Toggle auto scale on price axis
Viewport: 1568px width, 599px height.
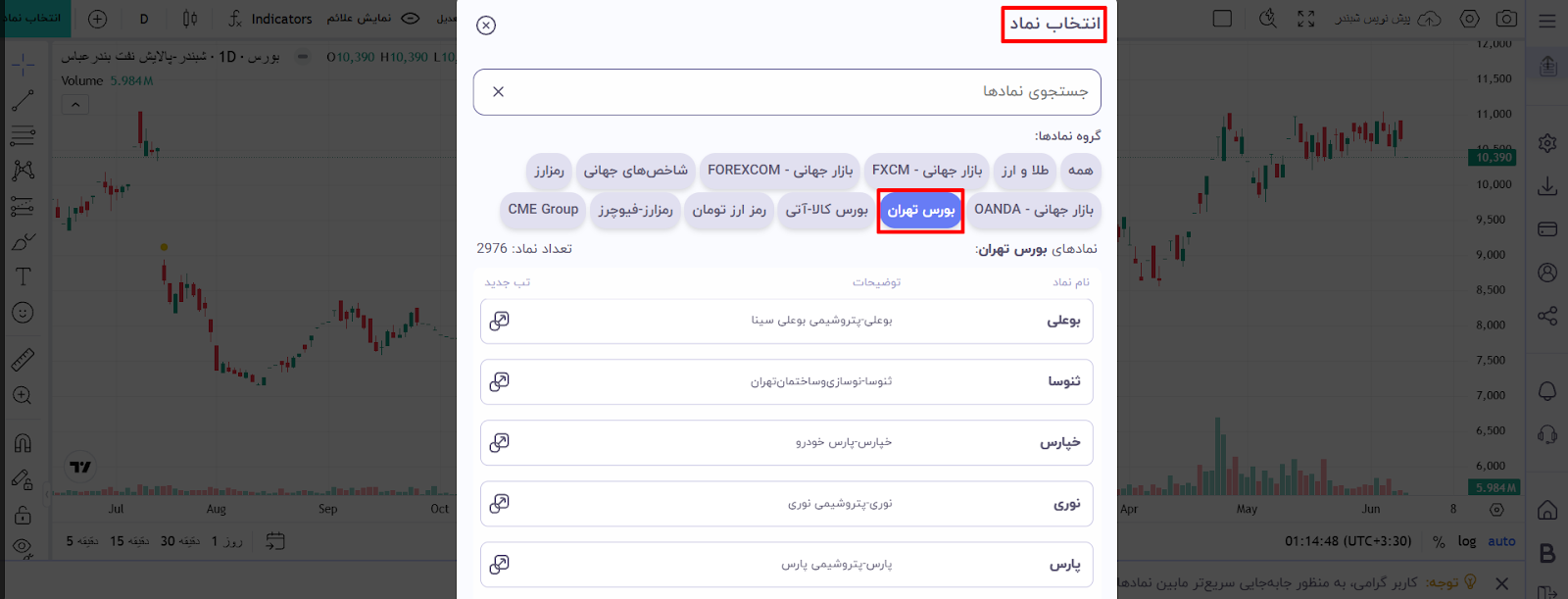click(x=1501, y=541)
